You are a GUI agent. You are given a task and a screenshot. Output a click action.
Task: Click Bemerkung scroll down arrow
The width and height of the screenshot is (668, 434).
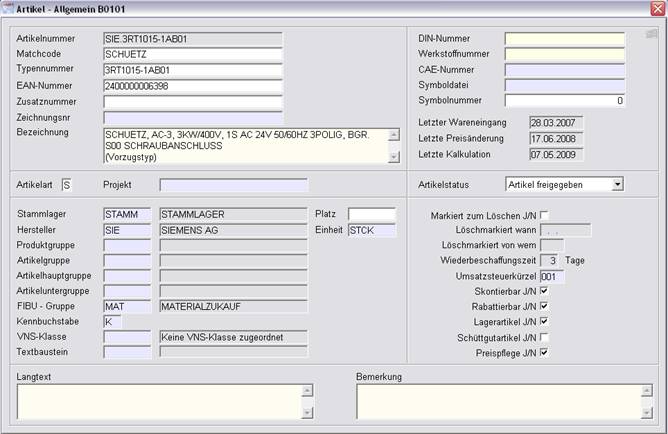[644, 411]
